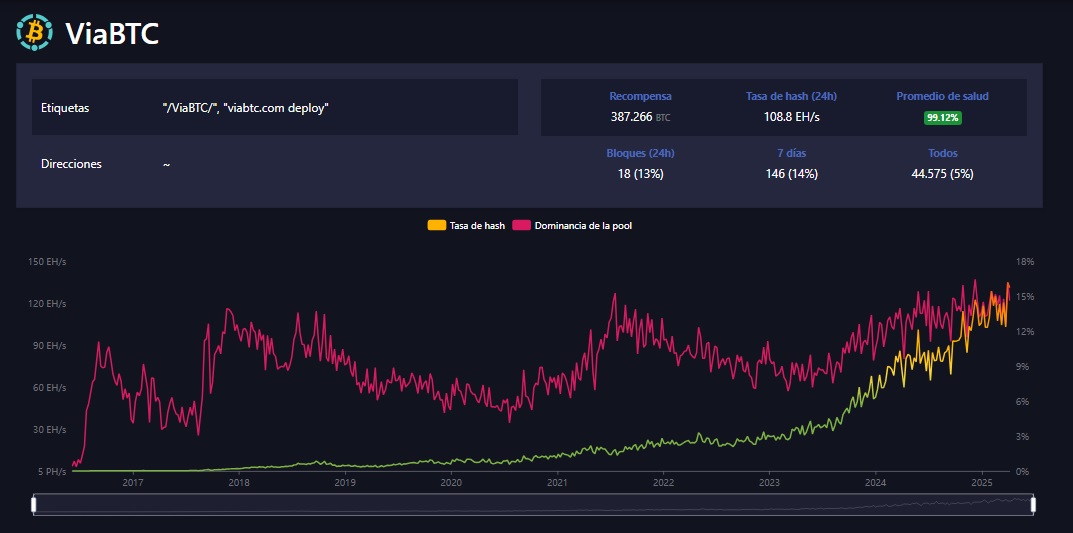Click the right handle of the chart range slider

pyautogui.click(x=1033, y=505)
